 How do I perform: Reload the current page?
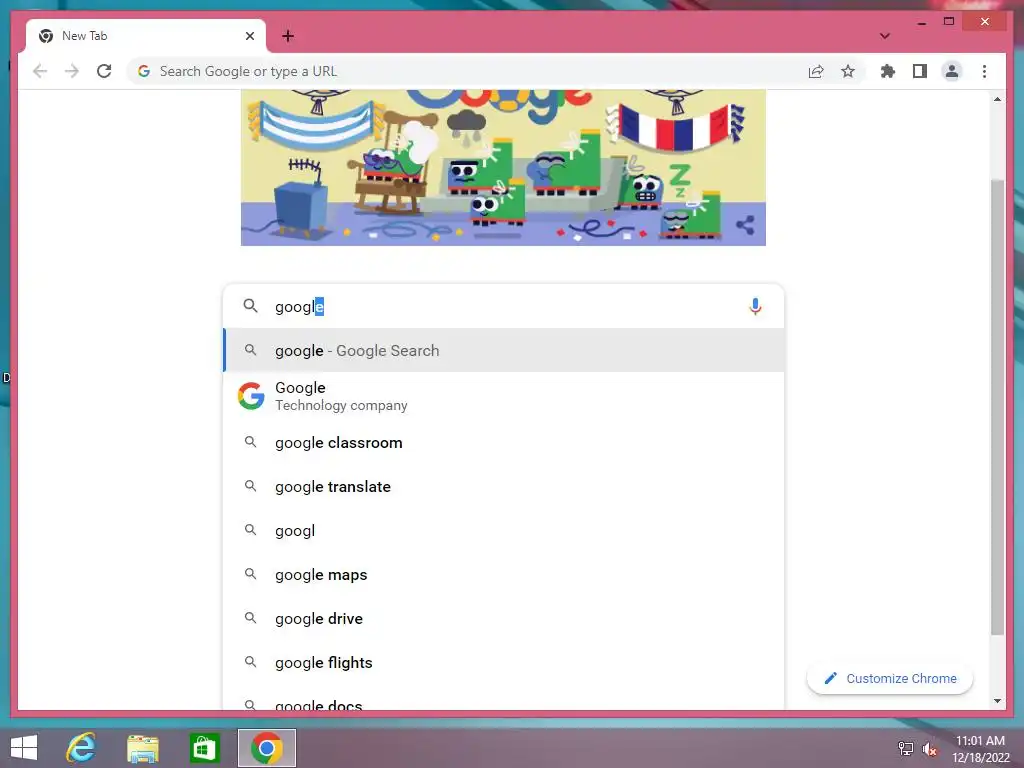104,71
